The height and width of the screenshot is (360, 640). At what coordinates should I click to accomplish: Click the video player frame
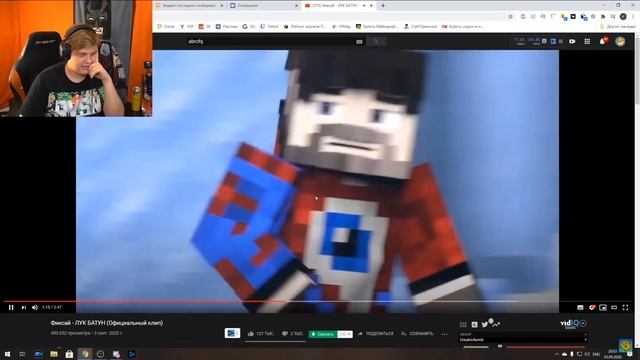coord(317,181)
